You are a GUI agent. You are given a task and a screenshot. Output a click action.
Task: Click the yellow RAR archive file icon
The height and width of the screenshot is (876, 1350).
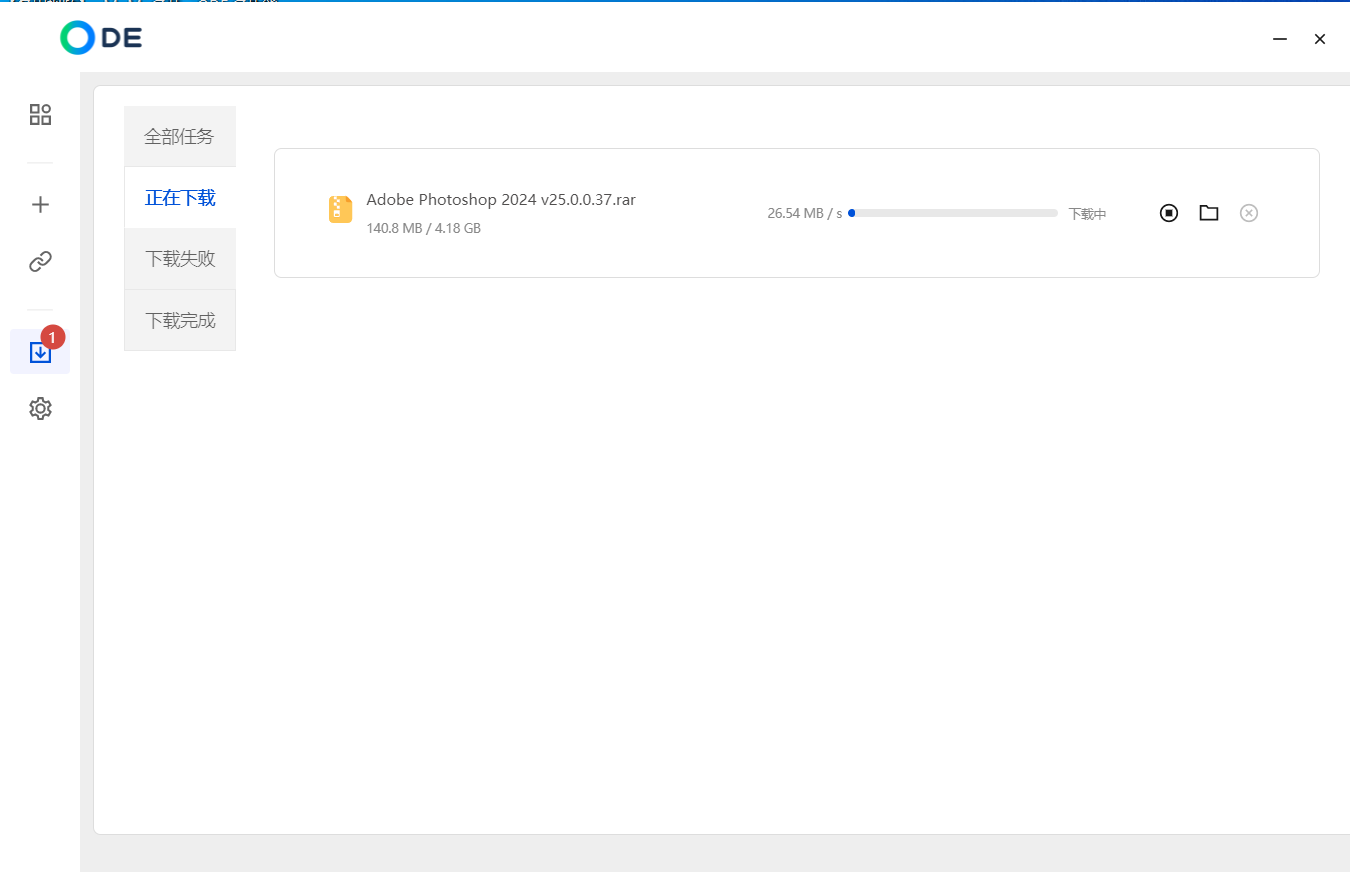341,209
